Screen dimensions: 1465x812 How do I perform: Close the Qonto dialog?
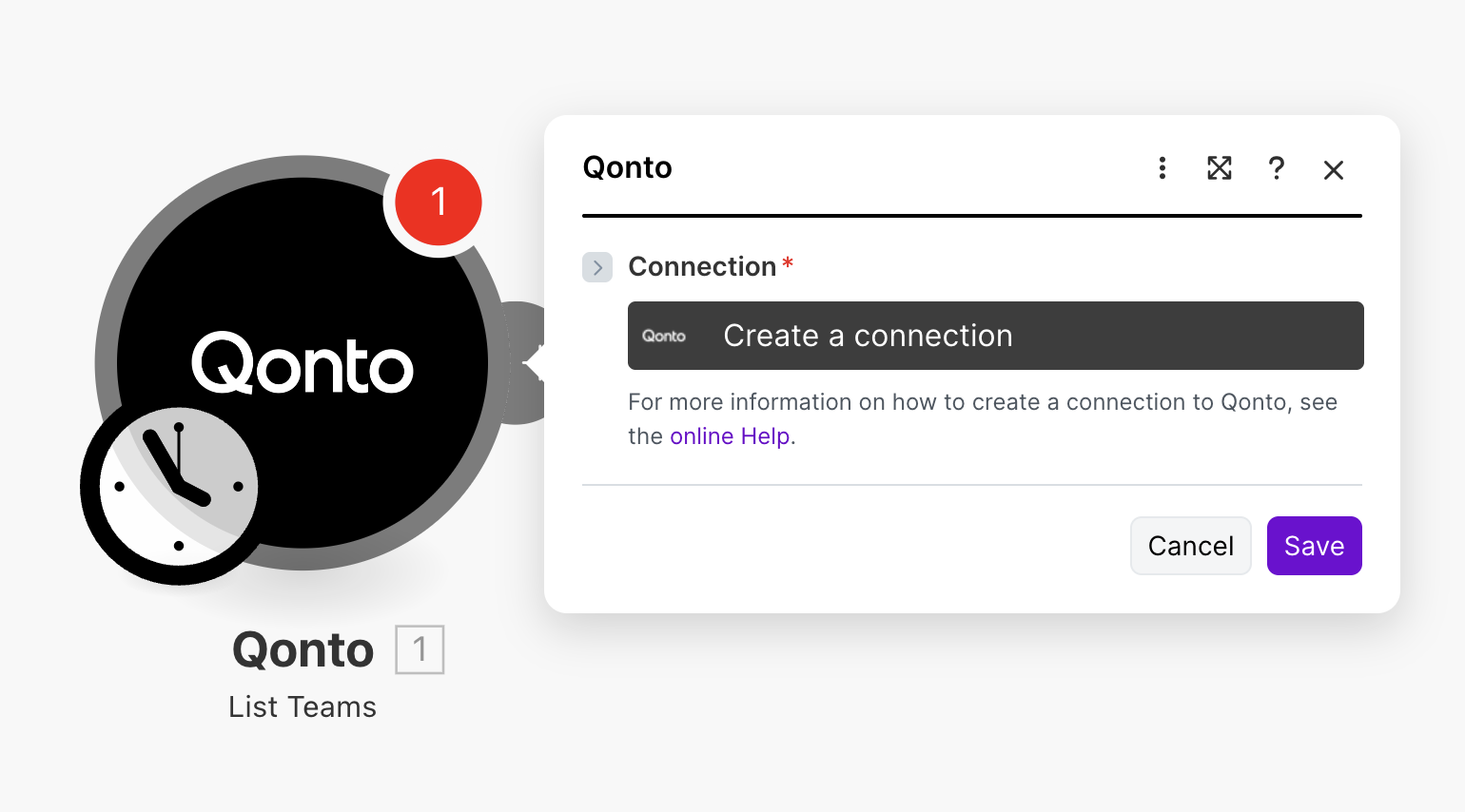pos(1334,169)
